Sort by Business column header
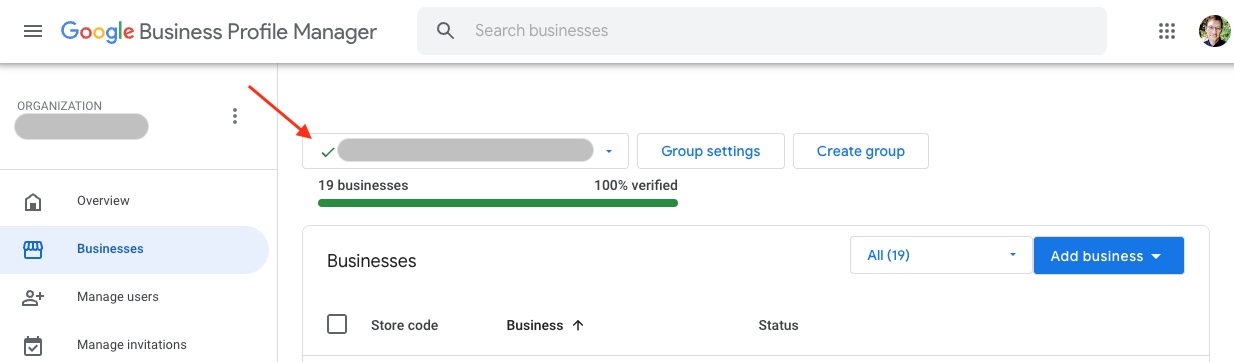Screen dimensions: 1234x362 point(535,325)
